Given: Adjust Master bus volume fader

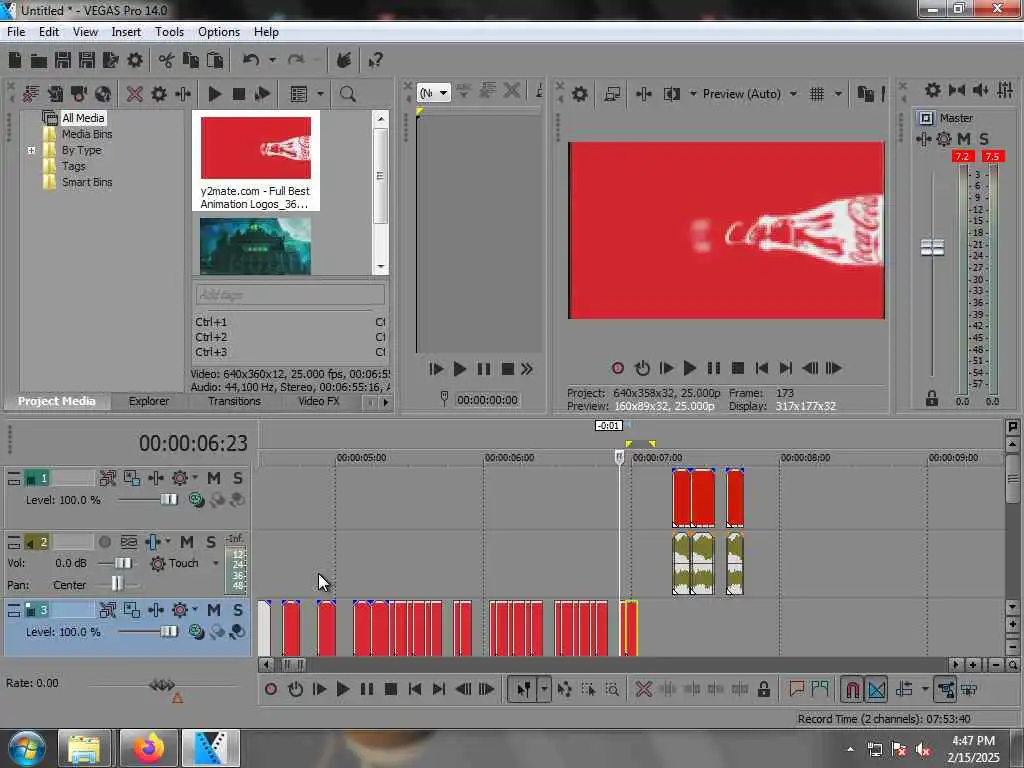Looking at the screenshot, I should point(932,248).
